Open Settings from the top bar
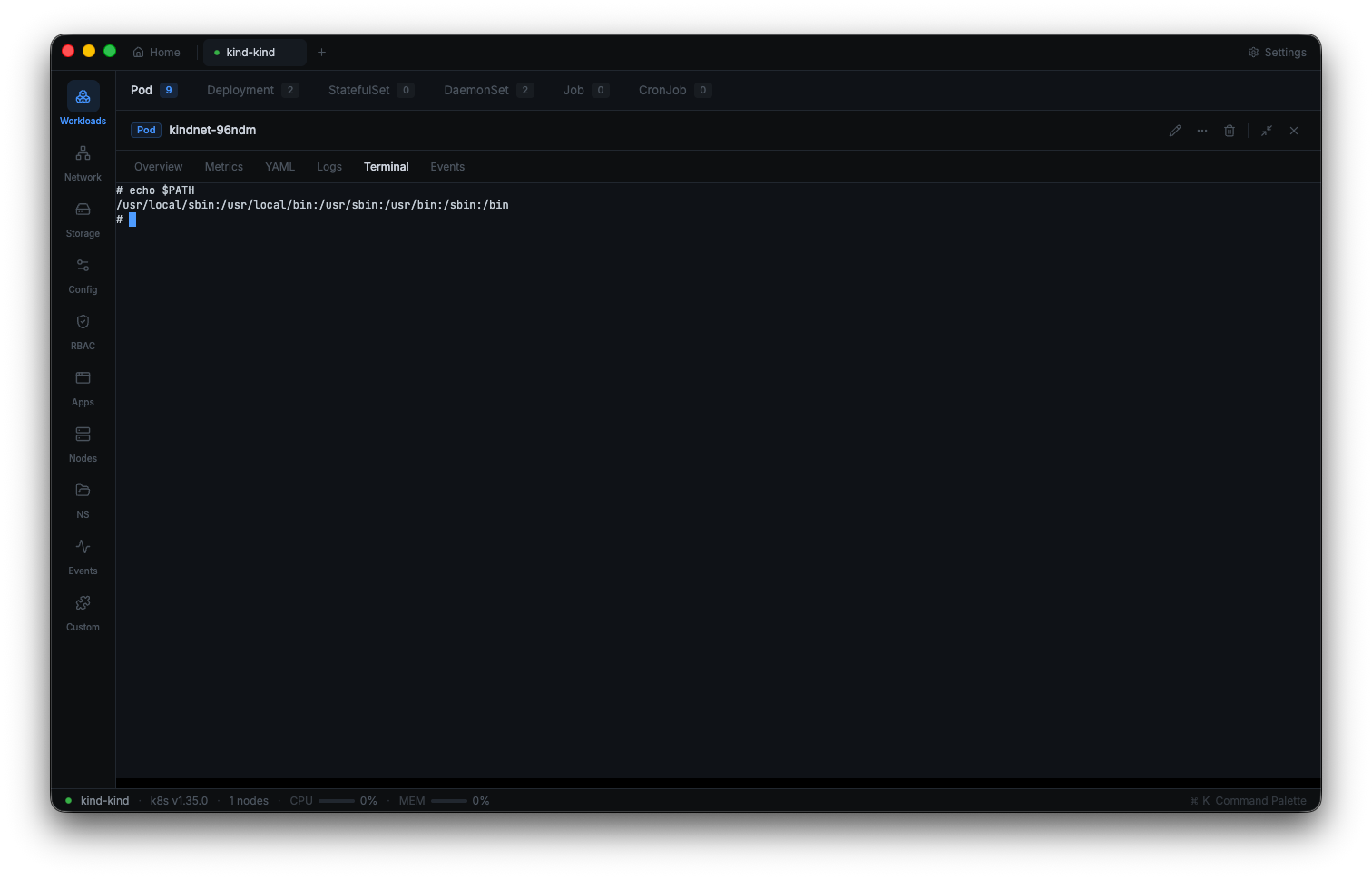Image resolution: width=1372 pixels, height=879 pixels. coord(1277,52)
